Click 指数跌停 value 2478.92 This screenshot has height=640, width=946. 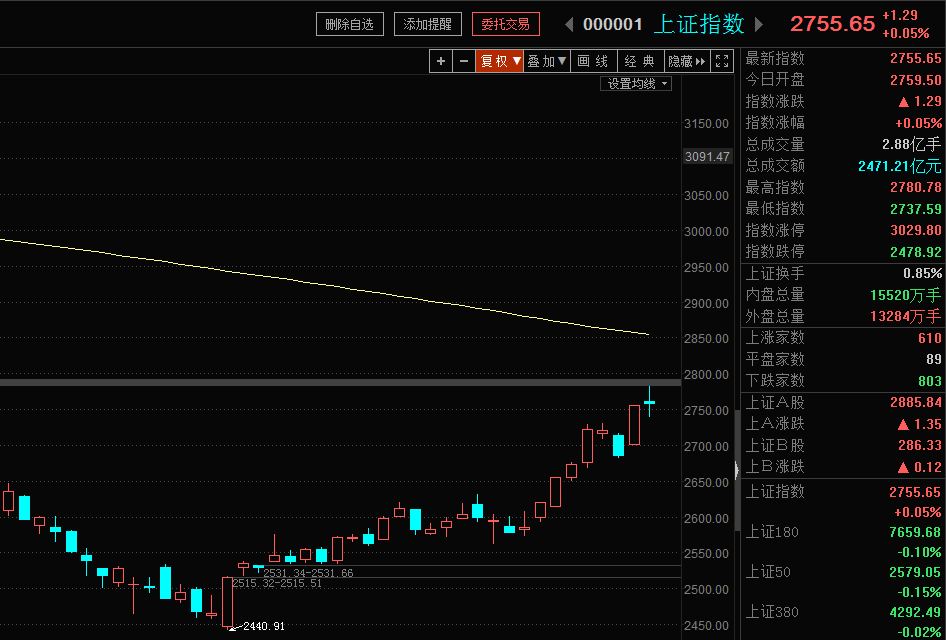coord(916,252)
